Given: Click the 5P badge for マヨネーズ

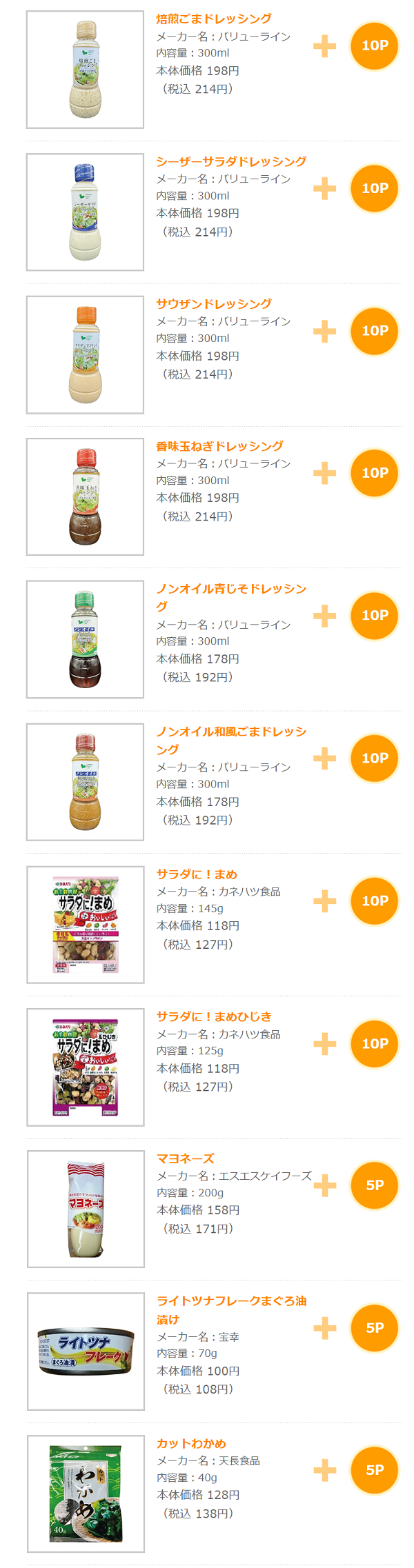Looking at the screenshot, I should tap(374, 1185).
